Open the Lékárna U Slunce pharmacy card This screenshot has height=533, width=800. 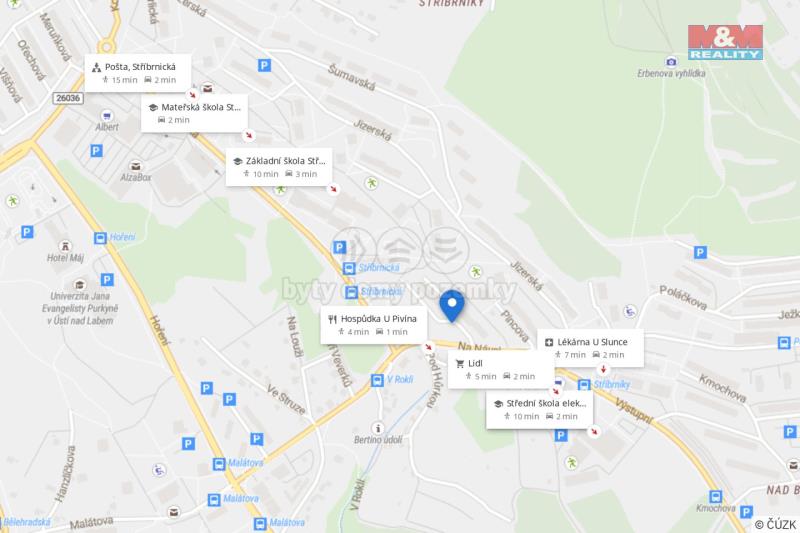590,348
